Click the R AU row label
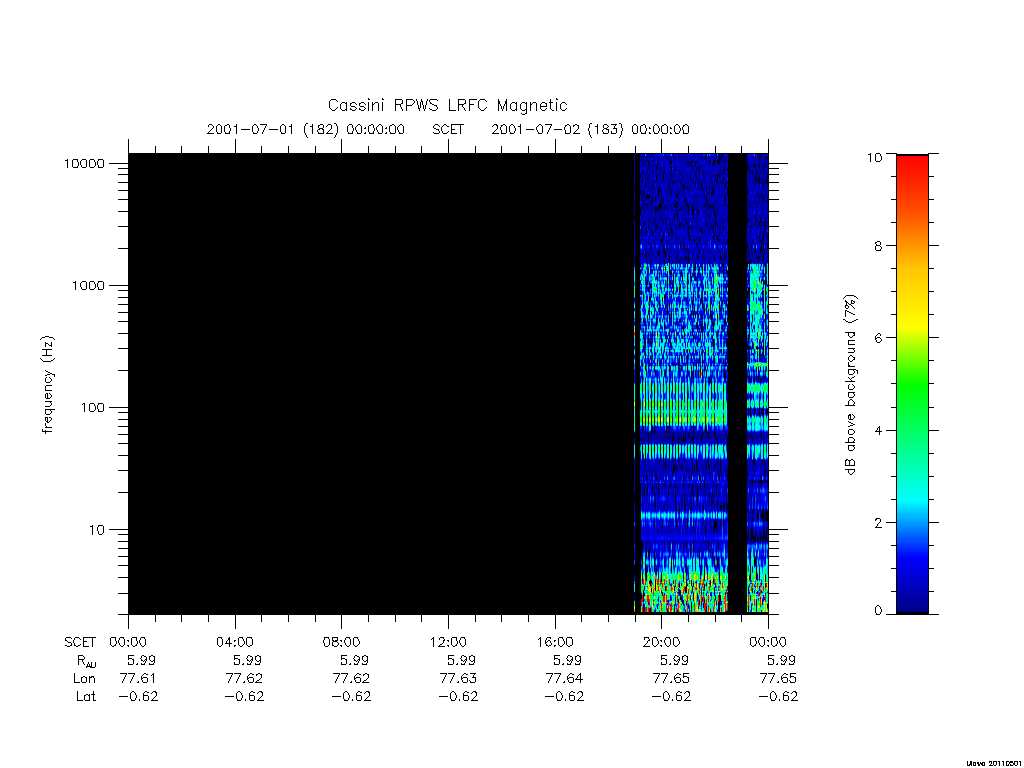1024x768 pixels. tap(86, 661)
